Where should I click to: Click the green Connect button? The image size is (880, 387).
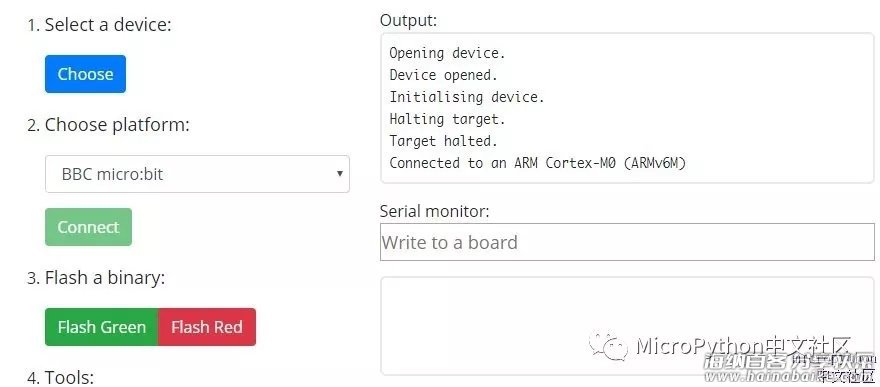(88, 227)
